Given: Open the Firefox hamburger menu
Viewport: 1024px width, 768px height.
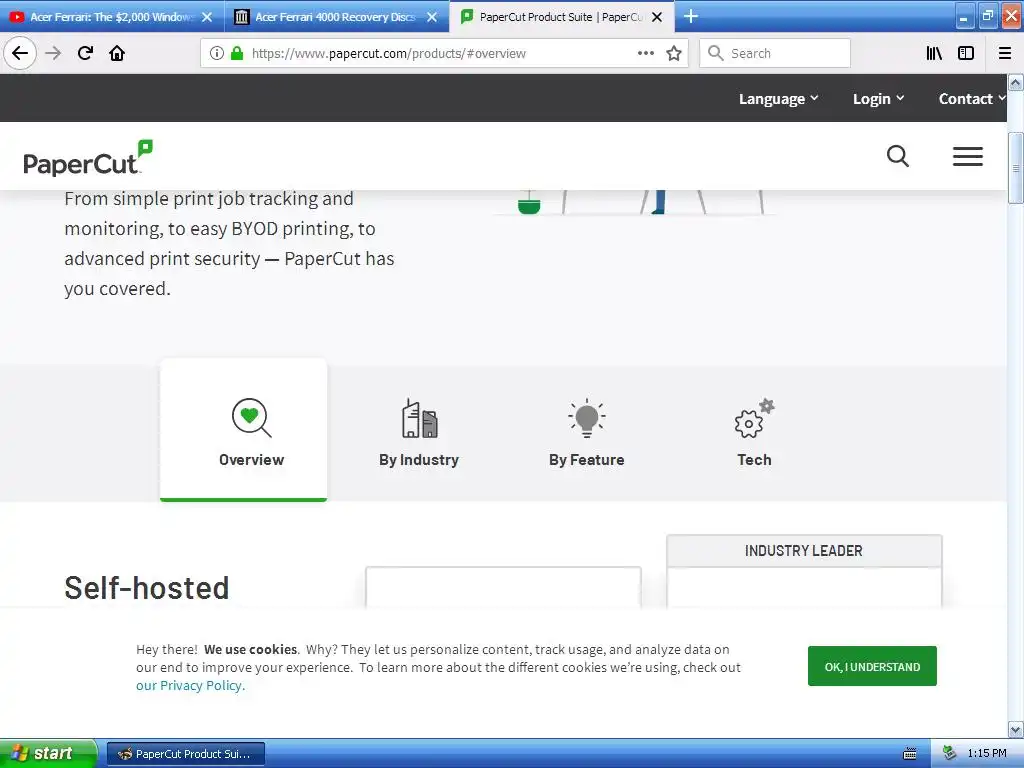Looking at the screenshot, I should (1005, 53).
